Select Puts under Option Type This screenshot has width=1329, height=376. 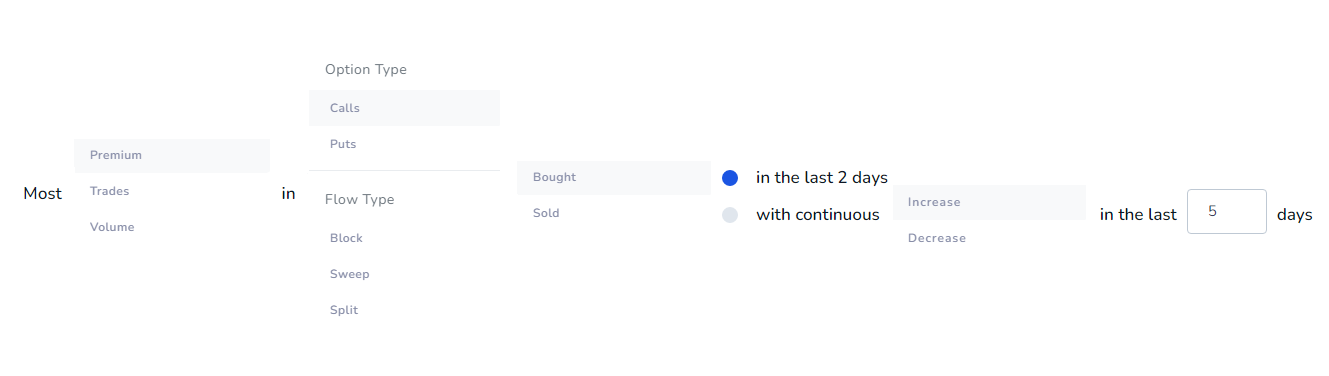(x=404, y=144)
